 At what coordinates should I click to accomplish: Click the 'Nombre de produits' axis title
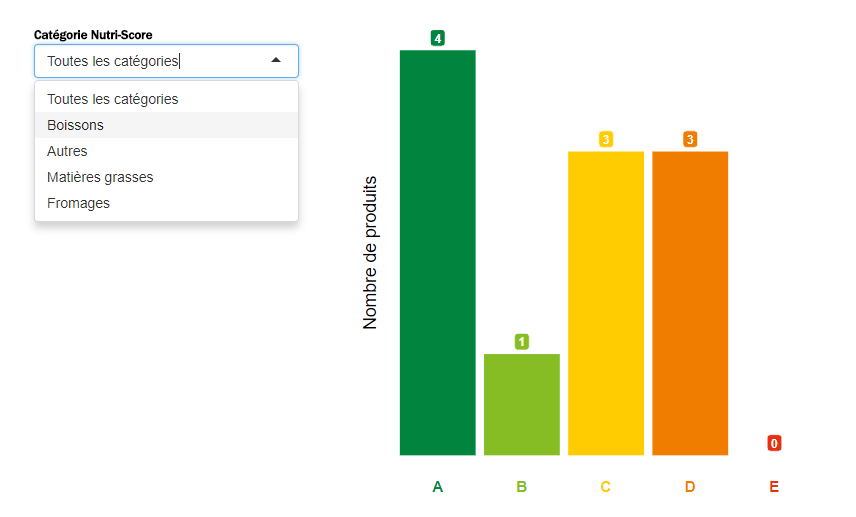(371, 252)
